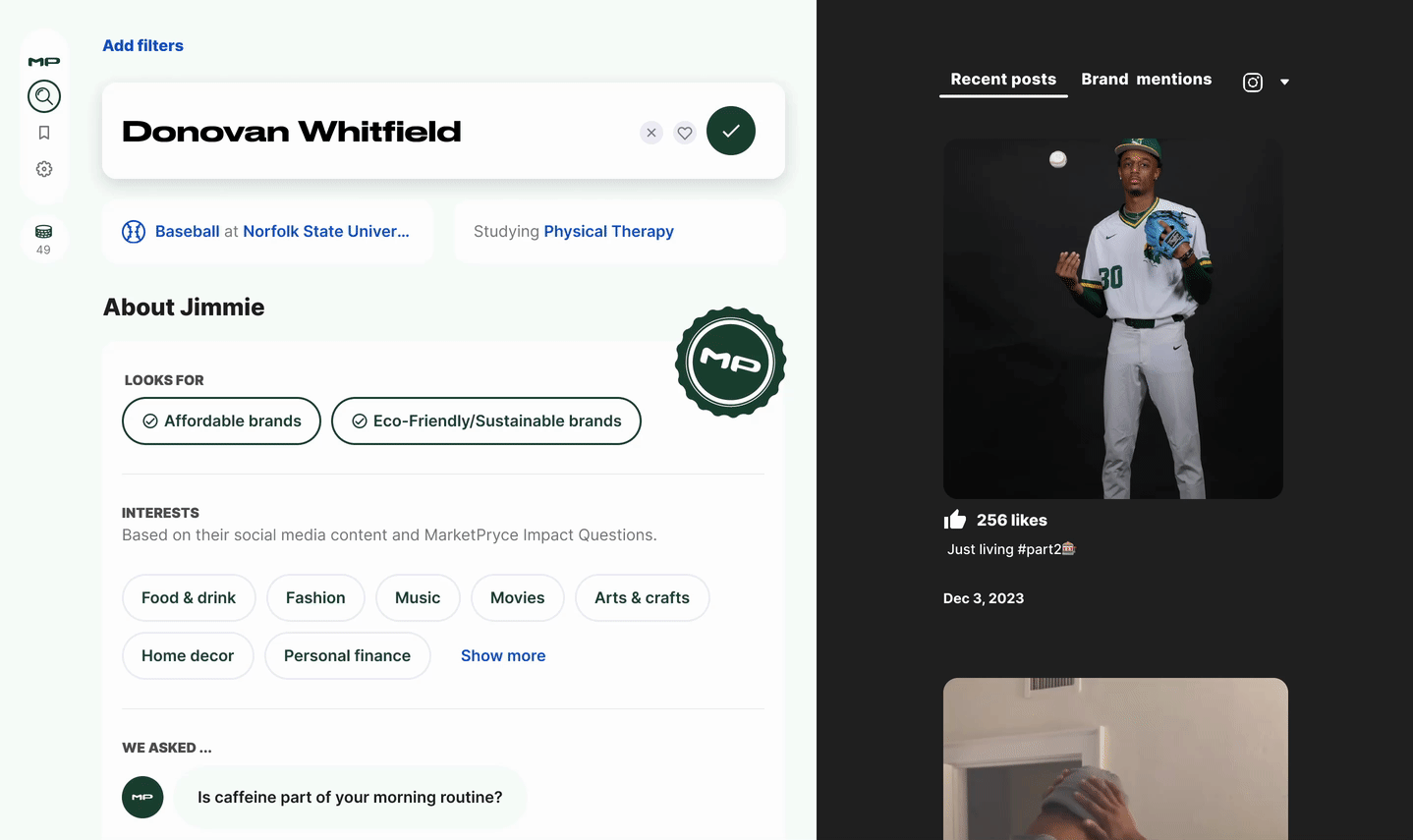Click the Instagram platform icon
1413x840 pixels.
[1253, 83]
